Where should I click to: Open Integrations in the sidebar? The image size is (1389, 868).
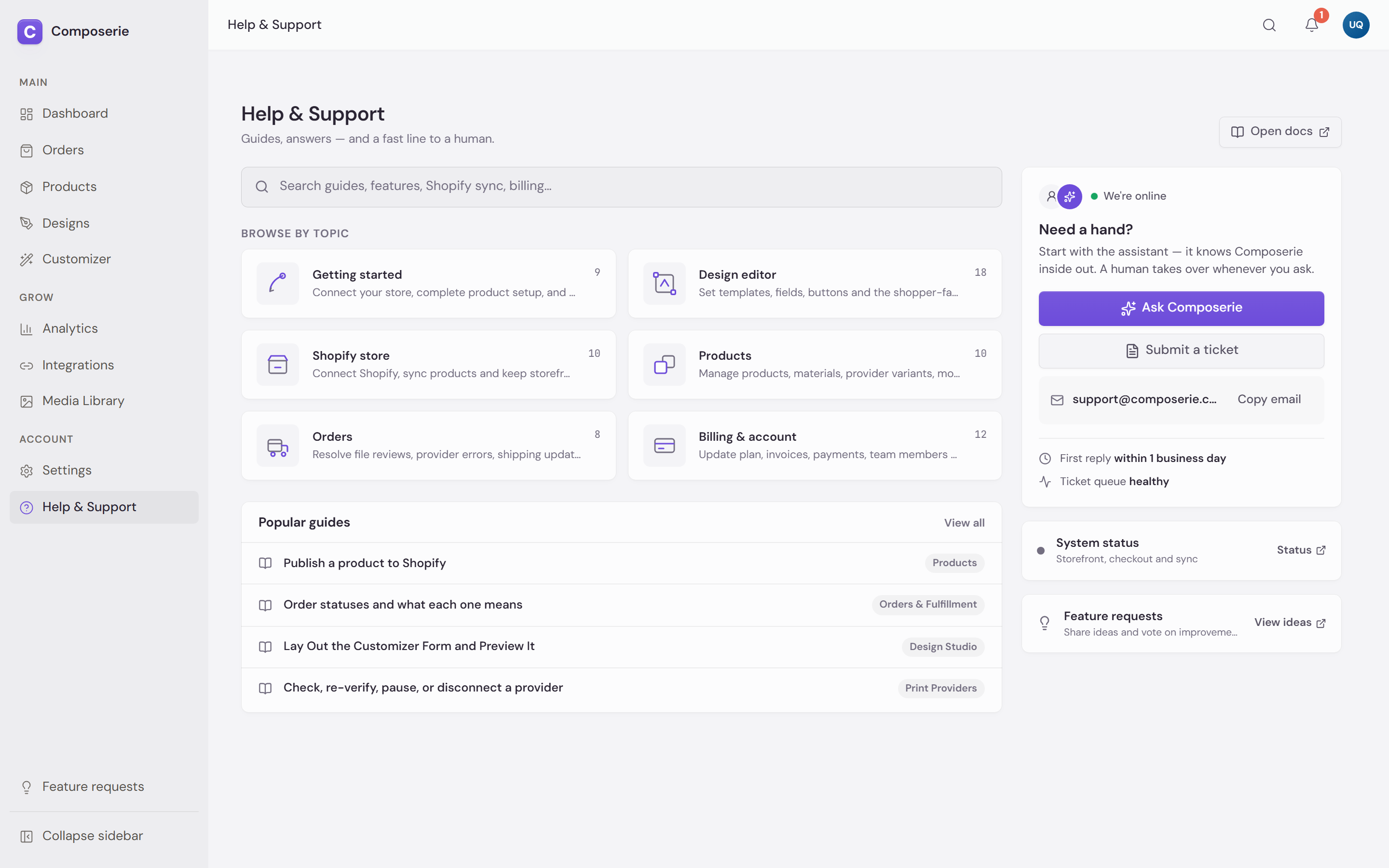(x=104, y=365)
